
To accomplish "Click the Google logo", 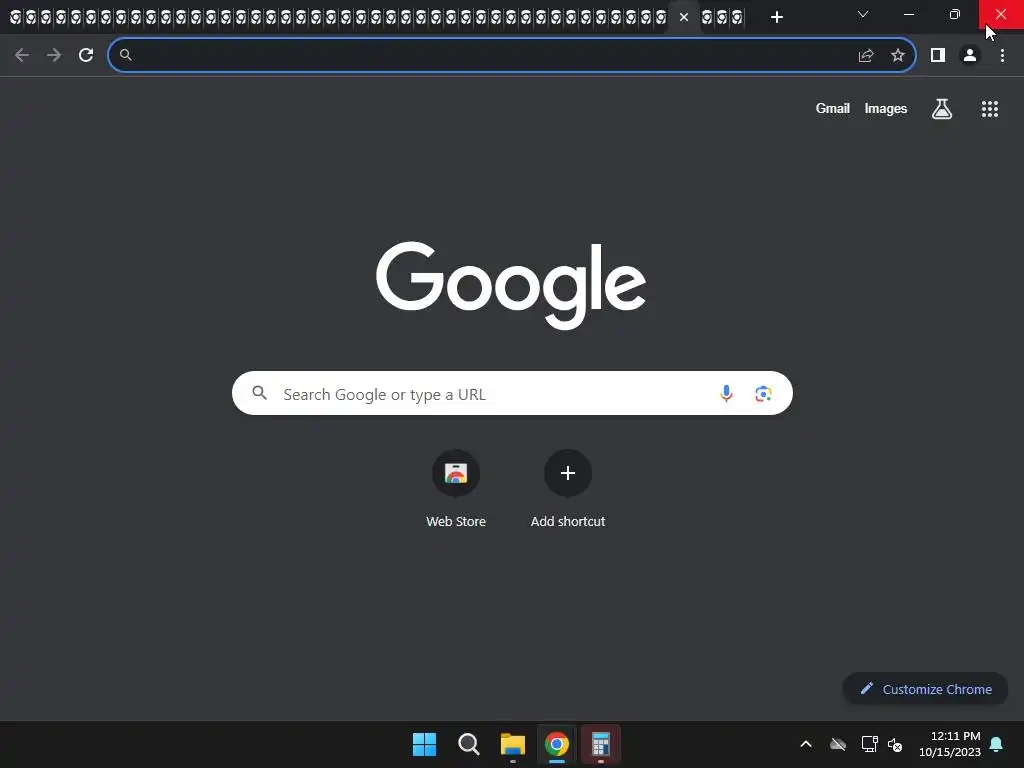I will pyautogui.click(x=511, y=285).
